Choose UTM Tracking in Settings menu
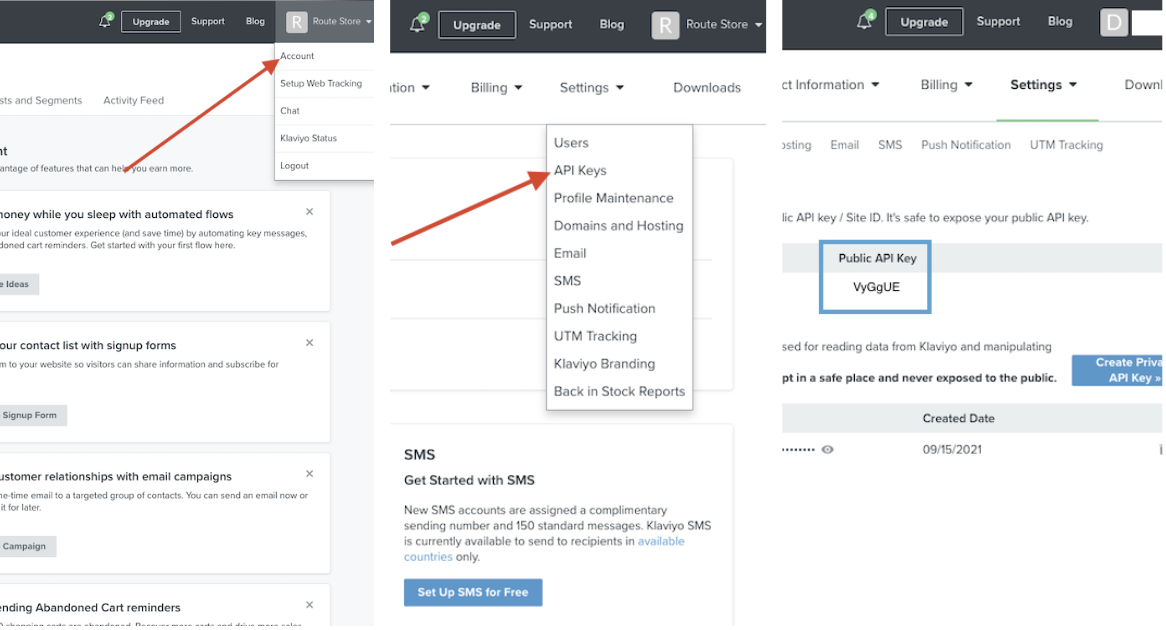 click(595, 336)
